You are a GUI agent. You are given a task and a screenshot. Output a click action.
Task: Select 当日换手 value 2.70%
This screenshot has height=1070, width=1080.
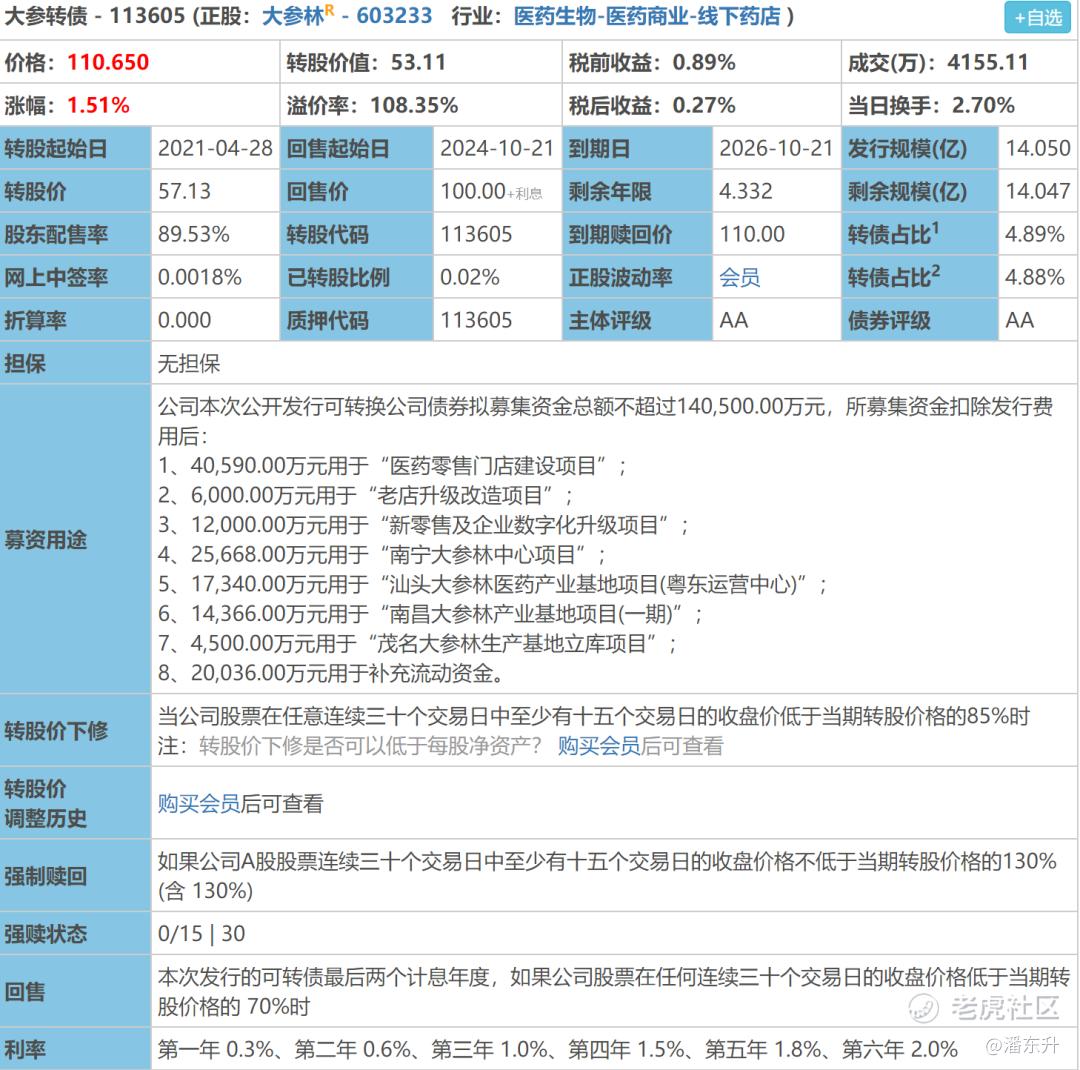pos(983,105)
